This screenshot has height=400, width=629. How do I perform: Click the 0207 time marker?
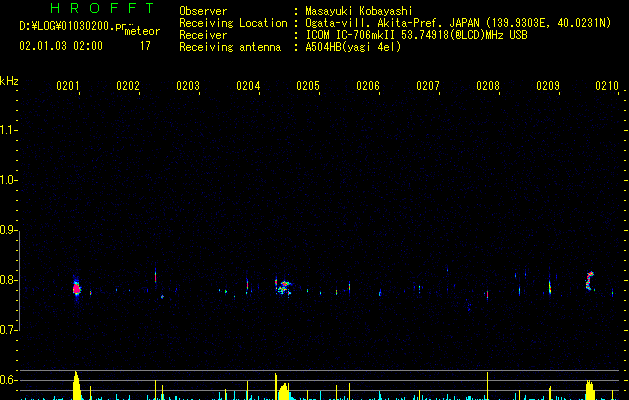point(428,86)
